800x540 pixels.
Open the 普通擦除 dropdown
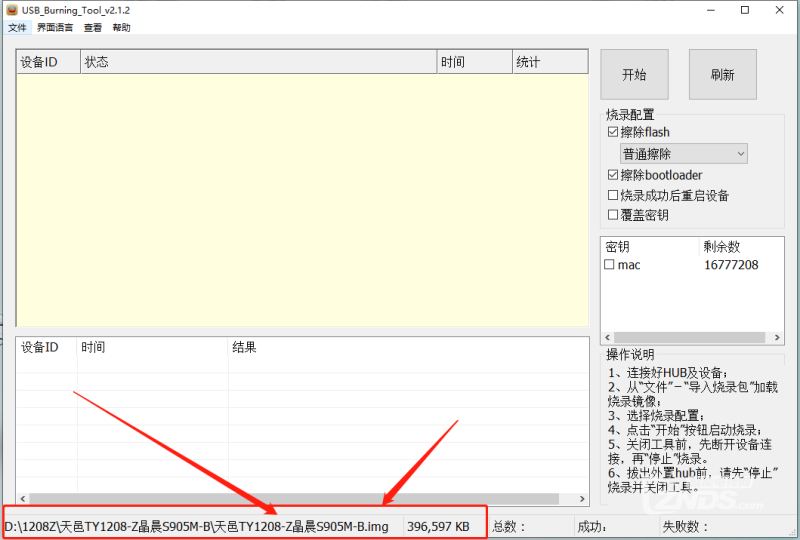pos(684,154)
